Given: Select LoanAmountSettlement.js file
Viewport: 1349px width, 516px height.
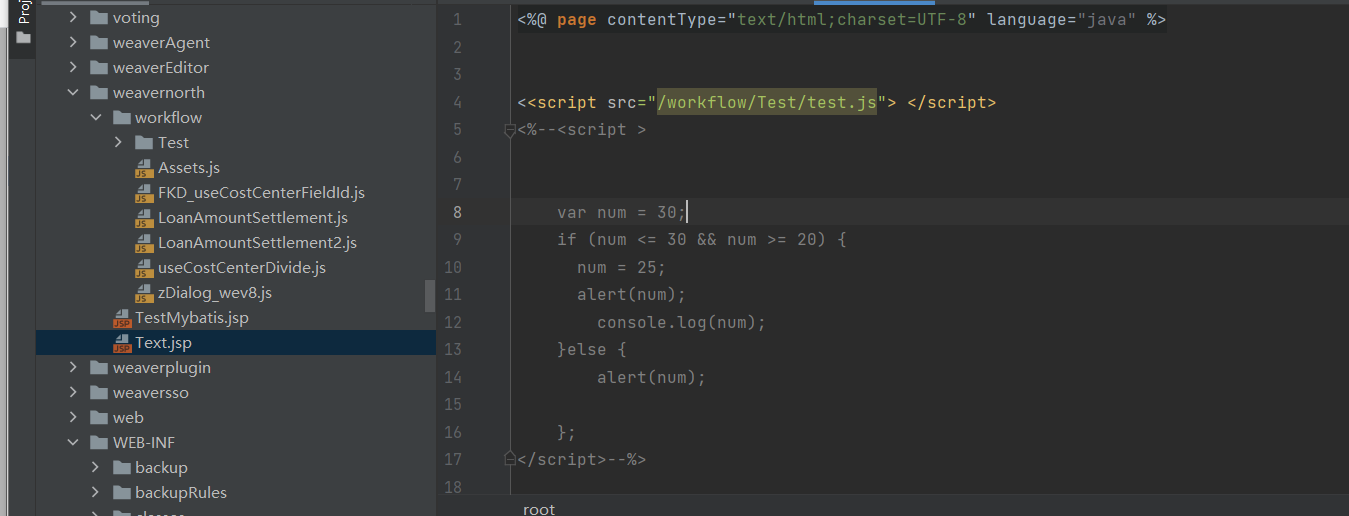Looking at the screenshot, I should 253,218.
